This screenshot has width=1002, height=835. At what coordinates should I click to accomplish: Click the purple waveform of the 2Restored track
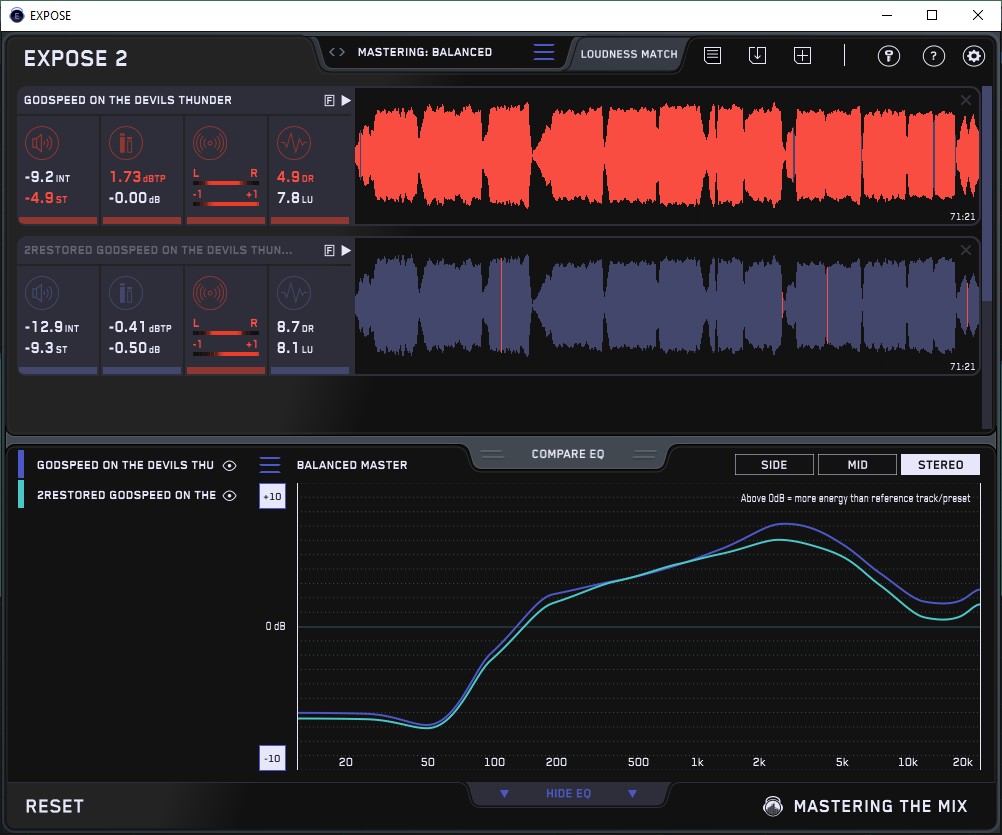[667, 305]
